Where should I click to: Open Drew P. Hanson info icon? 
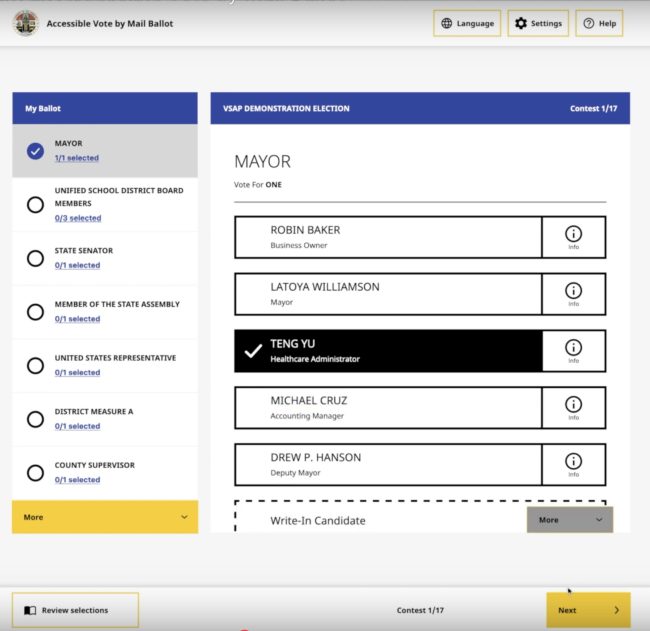[x=573, y=465]
